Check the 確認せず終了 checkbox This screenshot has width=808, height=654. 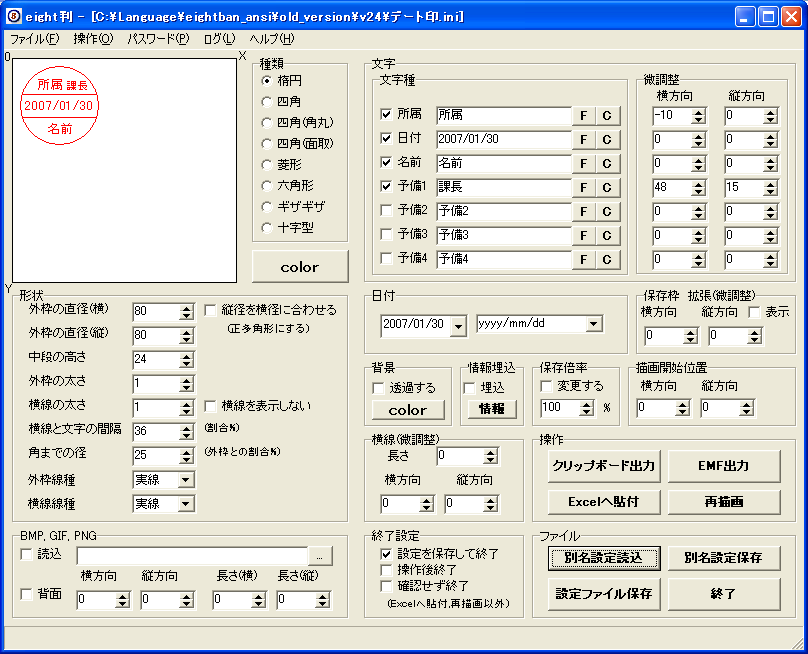[x=386, y=586]
